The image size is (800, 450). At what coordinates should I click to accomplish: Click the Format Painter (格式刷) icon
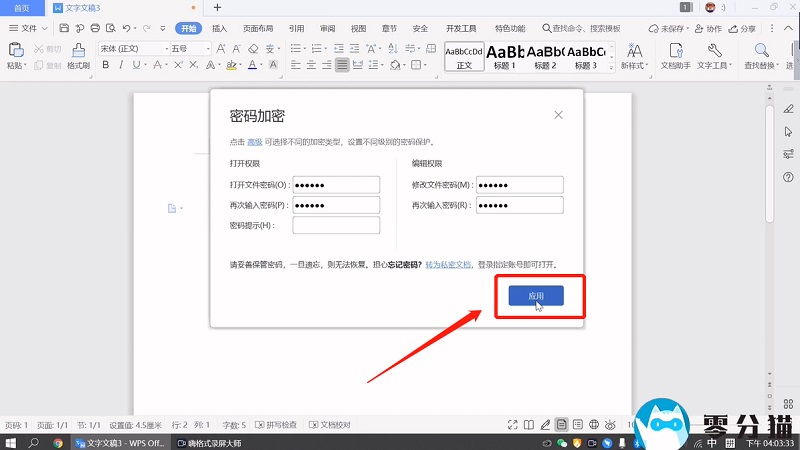(x=78, y=54)
